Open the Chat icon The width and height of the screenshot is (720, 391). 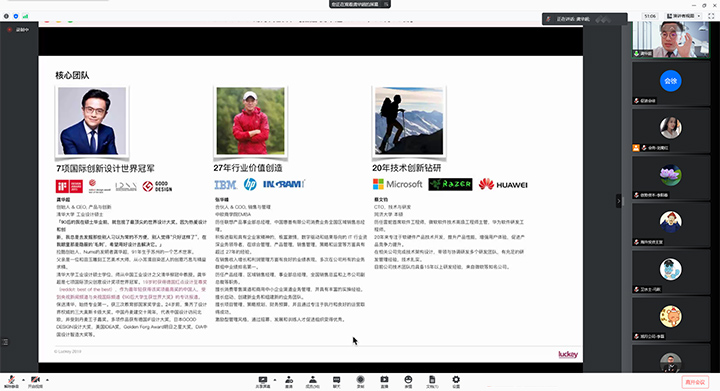tap(337, 381)
